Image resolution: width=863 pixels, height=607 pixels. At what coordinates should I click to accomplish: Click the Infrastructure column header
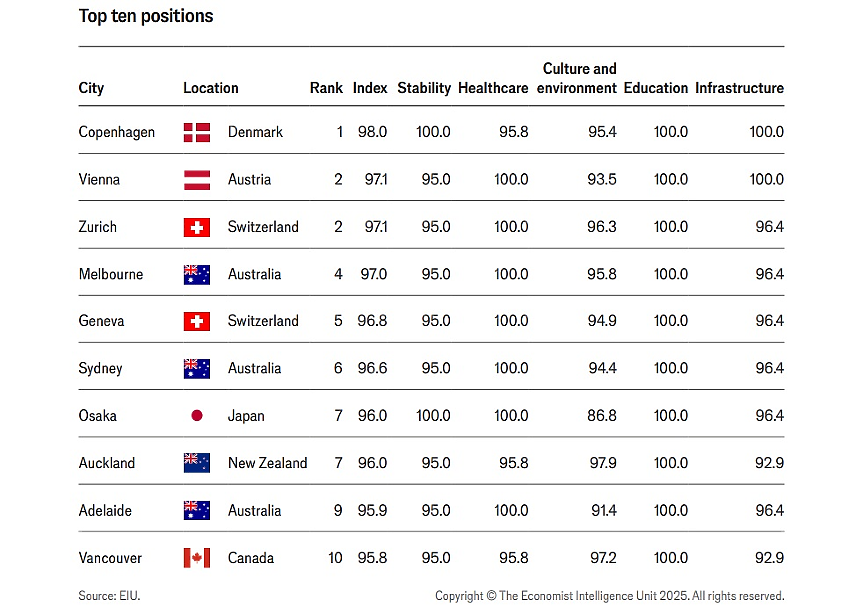739,88
